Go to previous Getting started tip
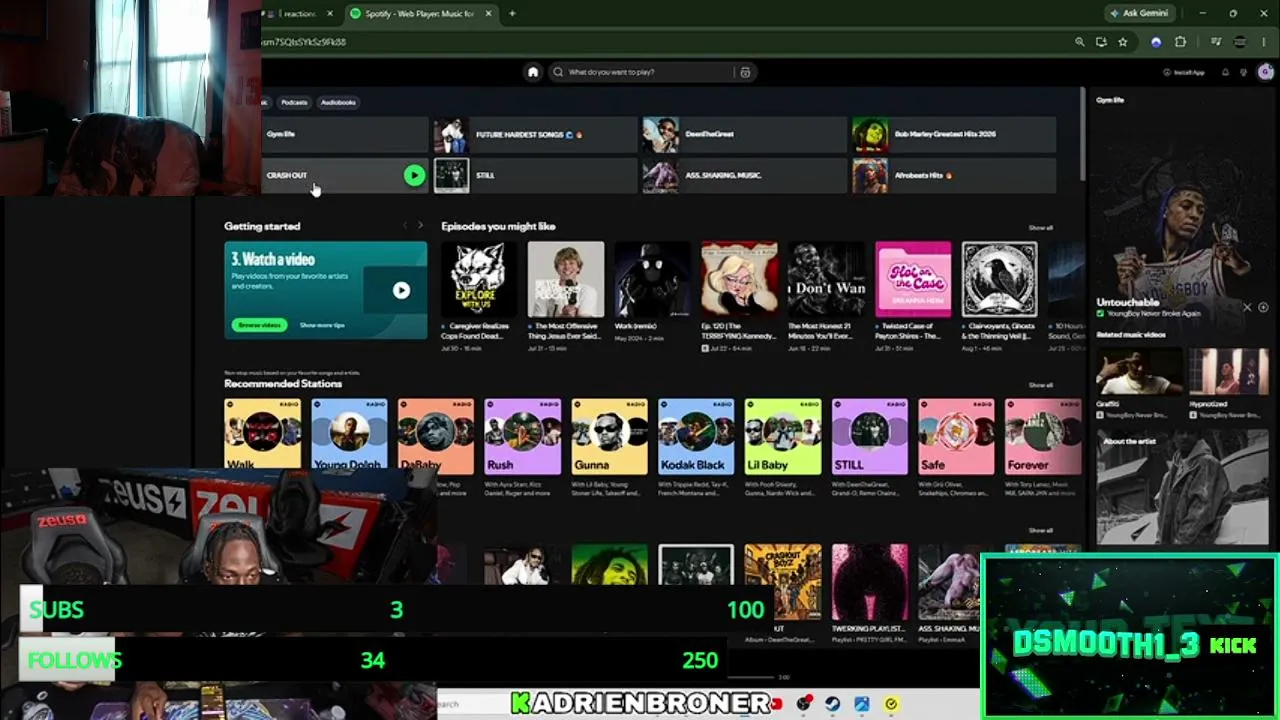 coord(404,226)
